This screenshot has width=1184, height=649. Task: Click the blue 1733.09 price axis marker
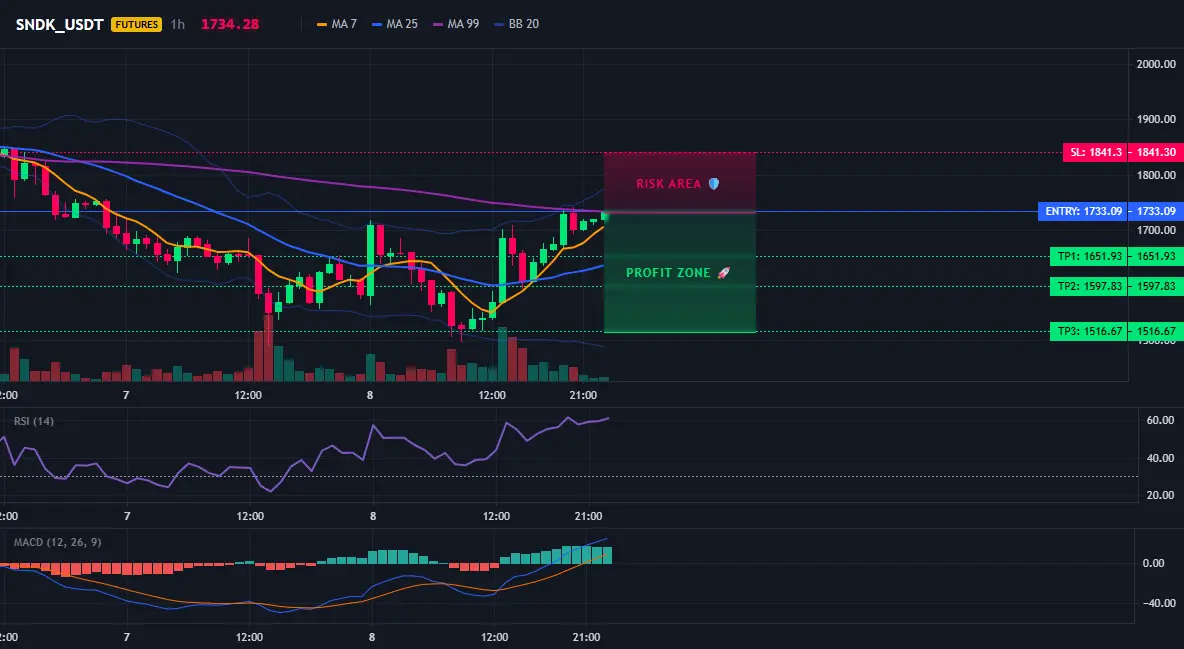point(1156,212)
